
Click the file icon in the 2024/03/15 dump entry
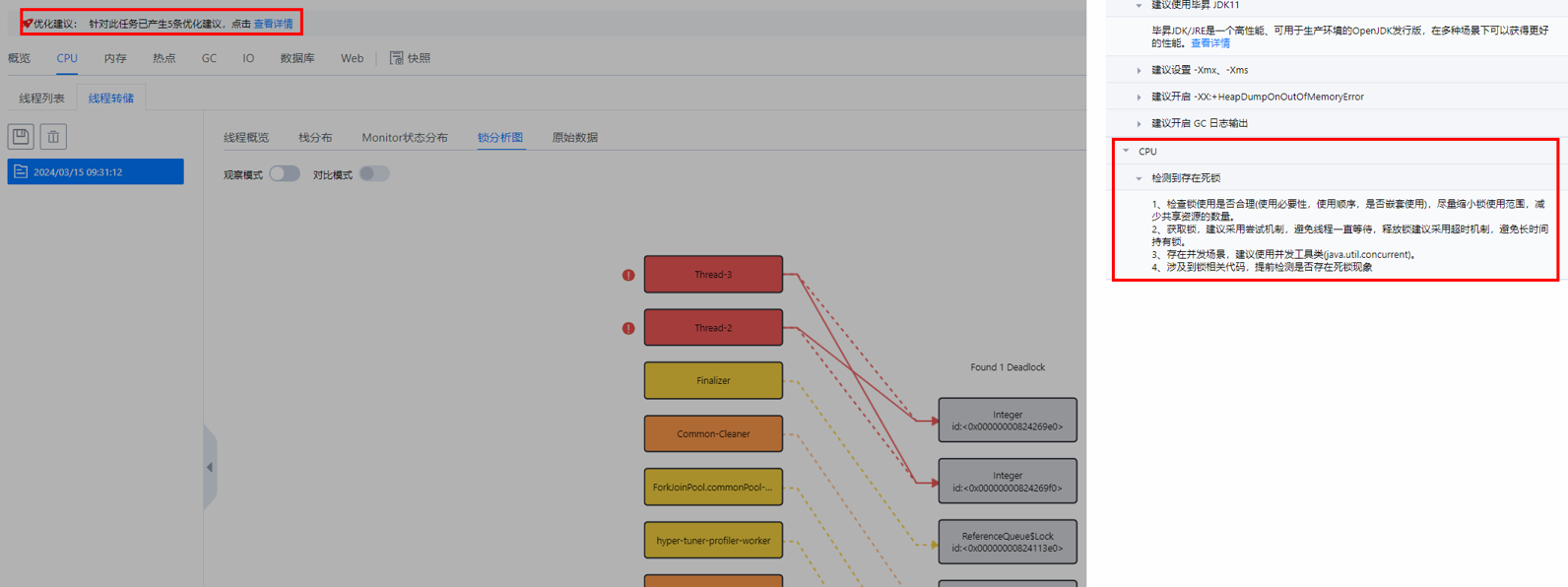[21, 171]
